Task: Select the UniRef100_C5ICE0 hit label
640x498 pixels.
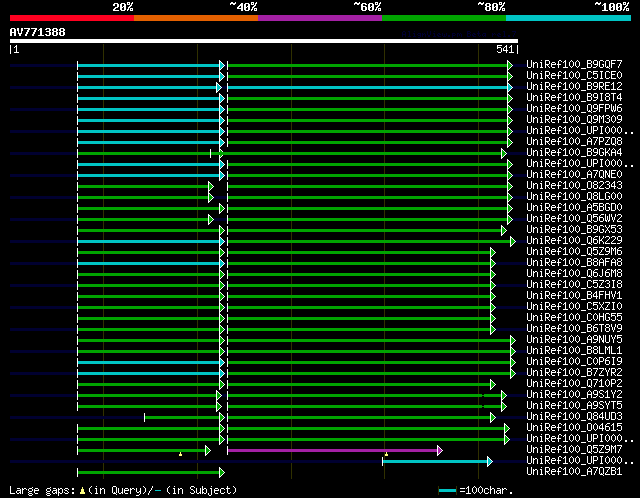Action: point(574,76)
